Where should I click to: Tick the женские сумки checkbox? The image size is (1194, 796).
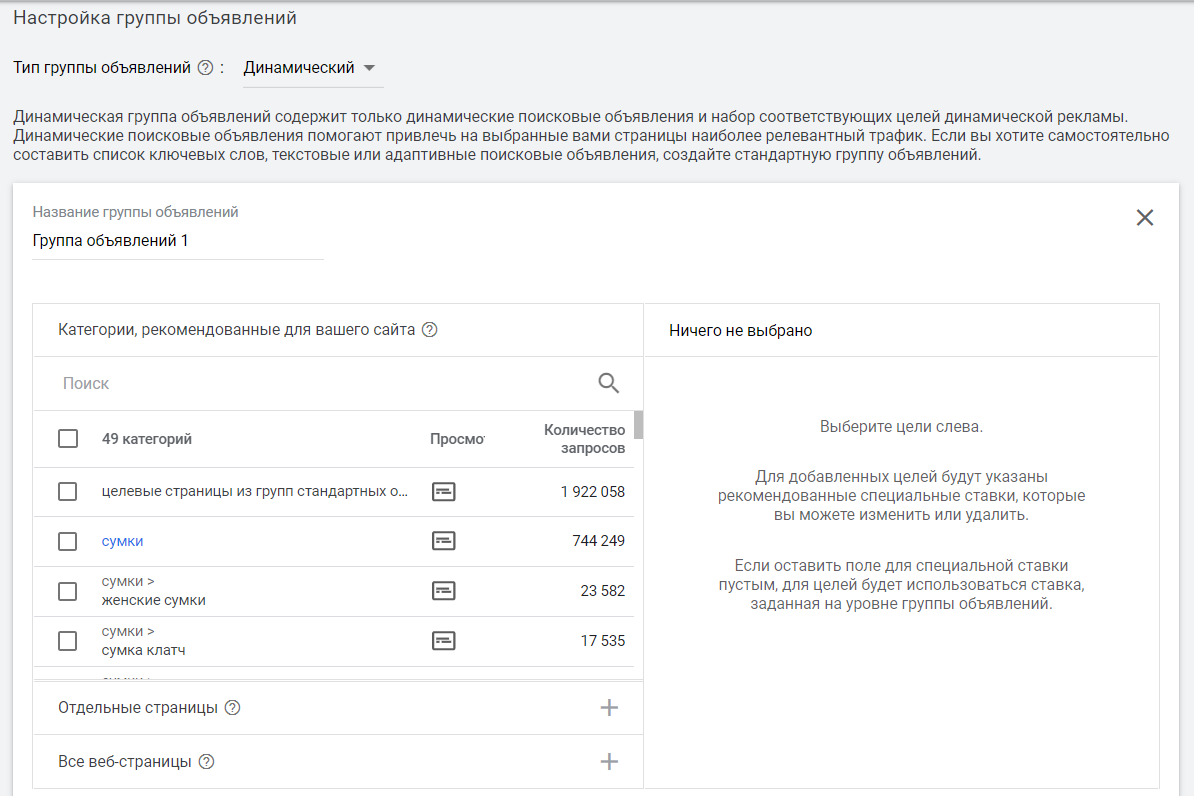68,591
